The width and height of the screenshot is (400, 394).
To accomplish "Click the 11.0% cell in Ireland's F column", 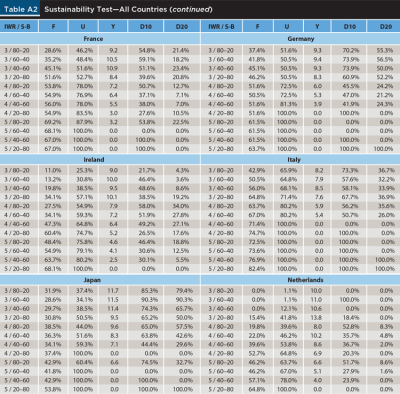I will point(53,170).
